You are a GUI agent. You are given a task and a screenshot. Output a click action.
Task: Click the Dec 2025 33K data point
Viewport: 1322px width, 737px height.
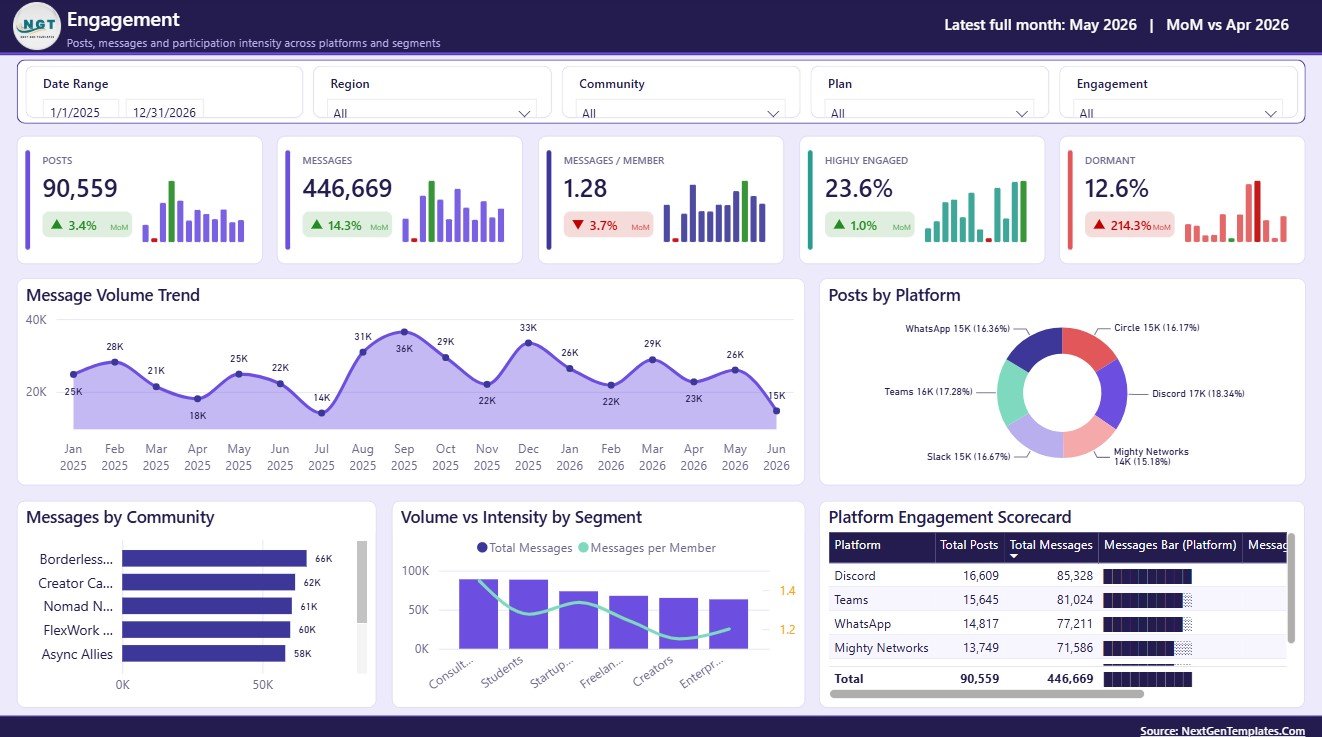click(x=528, y=343)
